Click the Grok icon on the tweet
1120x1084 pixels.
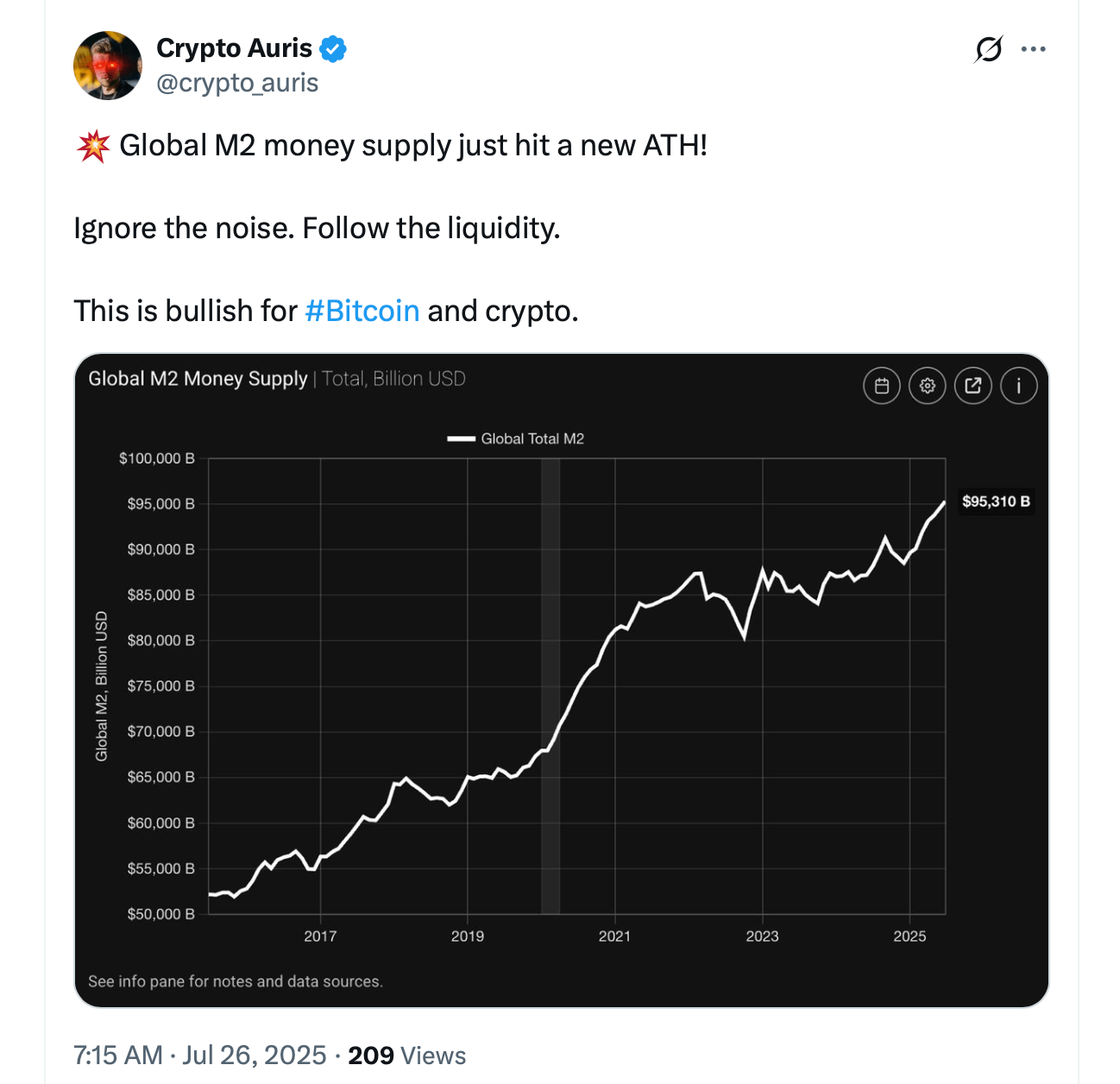tap(988, 50)
